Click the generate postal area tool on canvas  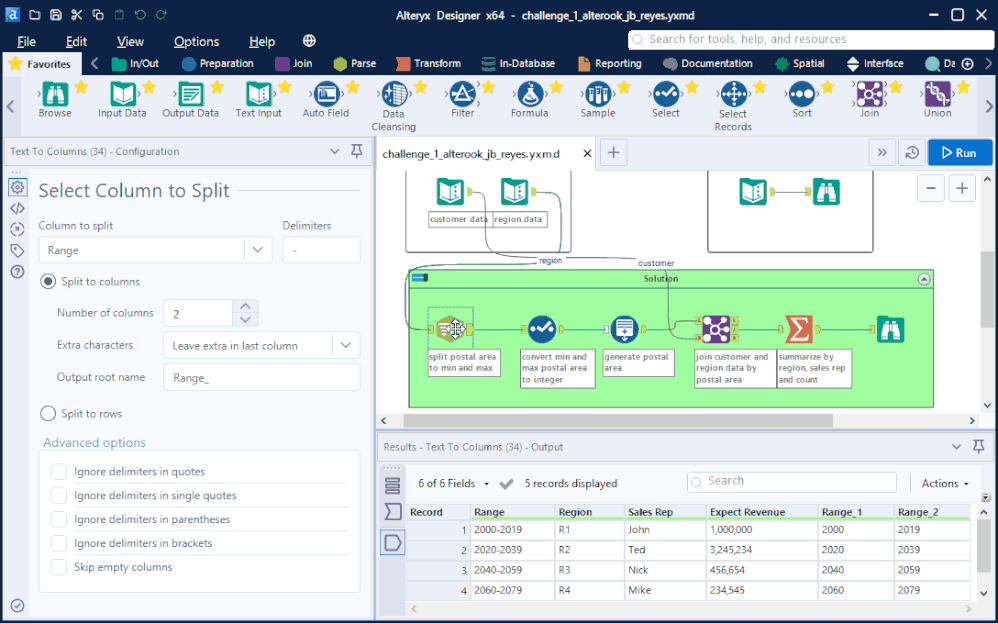[624, 329]
